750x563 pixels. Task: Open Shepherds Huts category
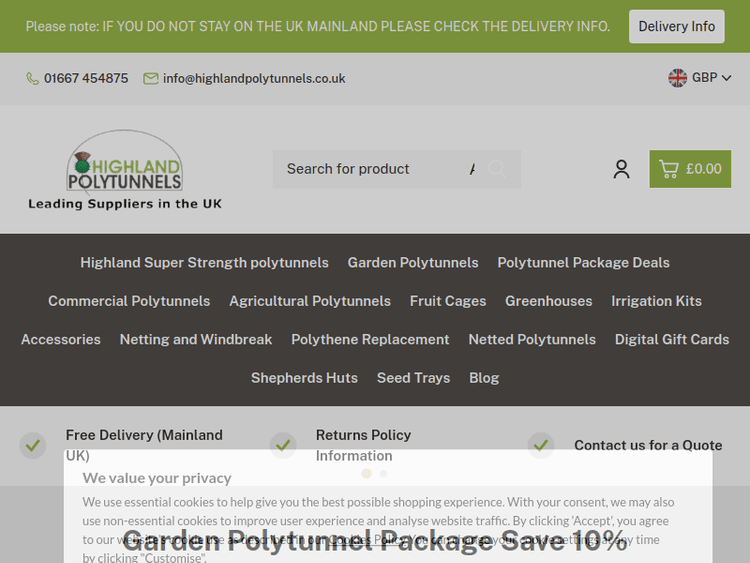coord(304,378)
